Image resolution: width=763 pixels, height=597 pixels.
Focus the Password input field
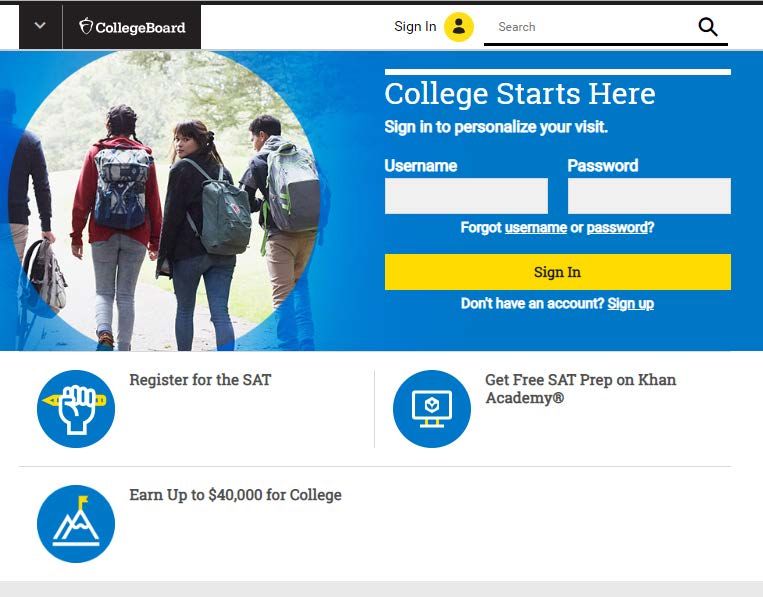pyautogui.click(x=649, y=196)
